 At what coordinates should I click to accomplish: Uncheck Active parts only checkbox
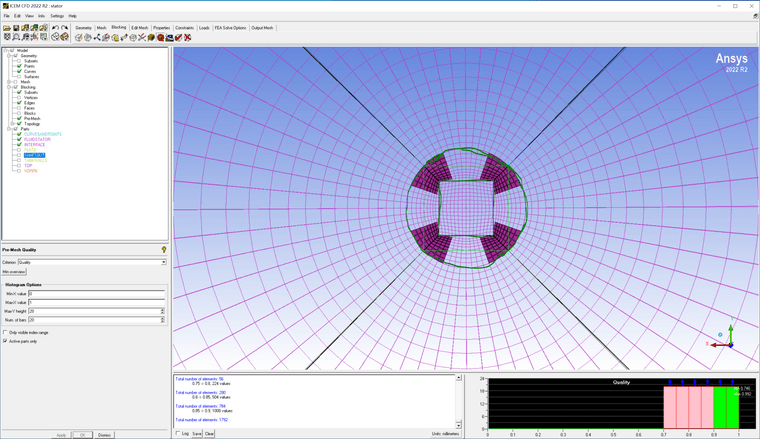(x=5, y=341)
